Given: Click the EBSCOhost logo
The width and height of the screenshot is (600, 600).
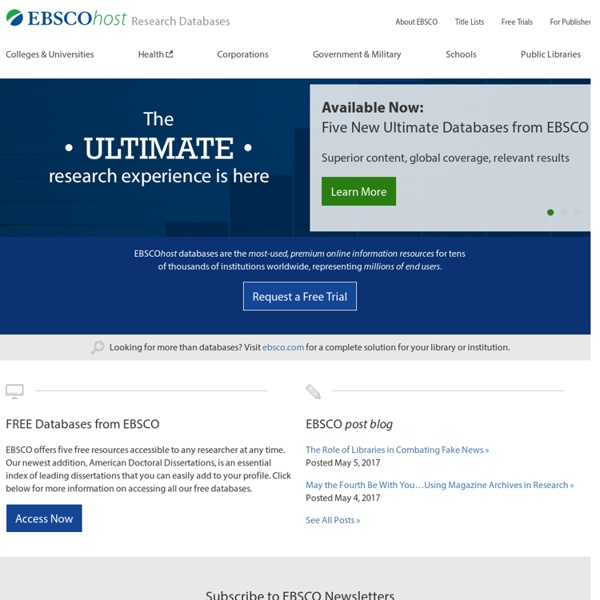Looking at the screenshot, I should click(x=66, y=18).
